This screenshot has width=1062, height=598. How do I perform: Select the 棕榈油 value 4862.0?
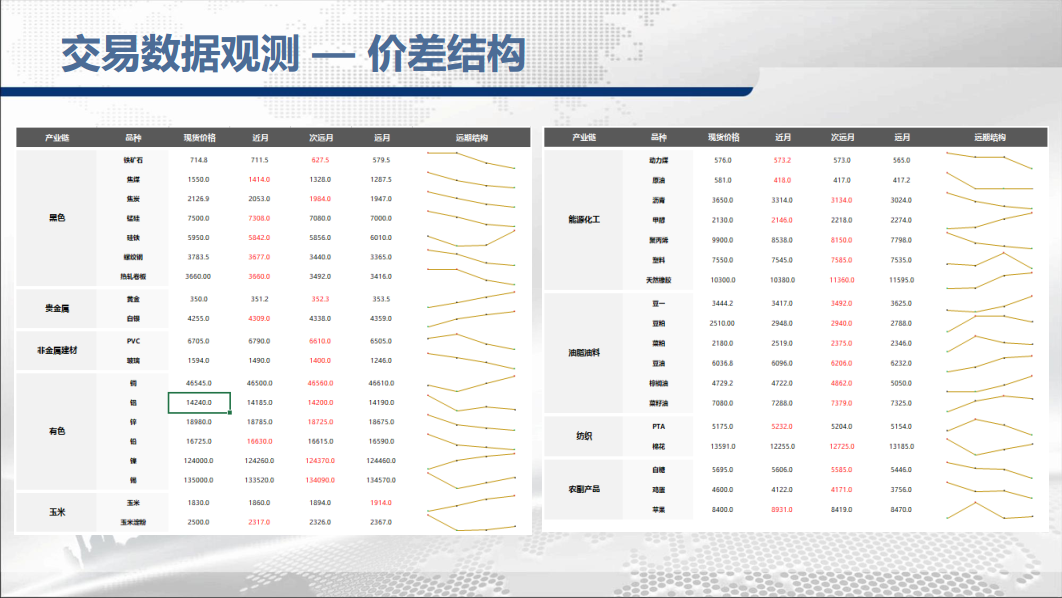(842, 383)
